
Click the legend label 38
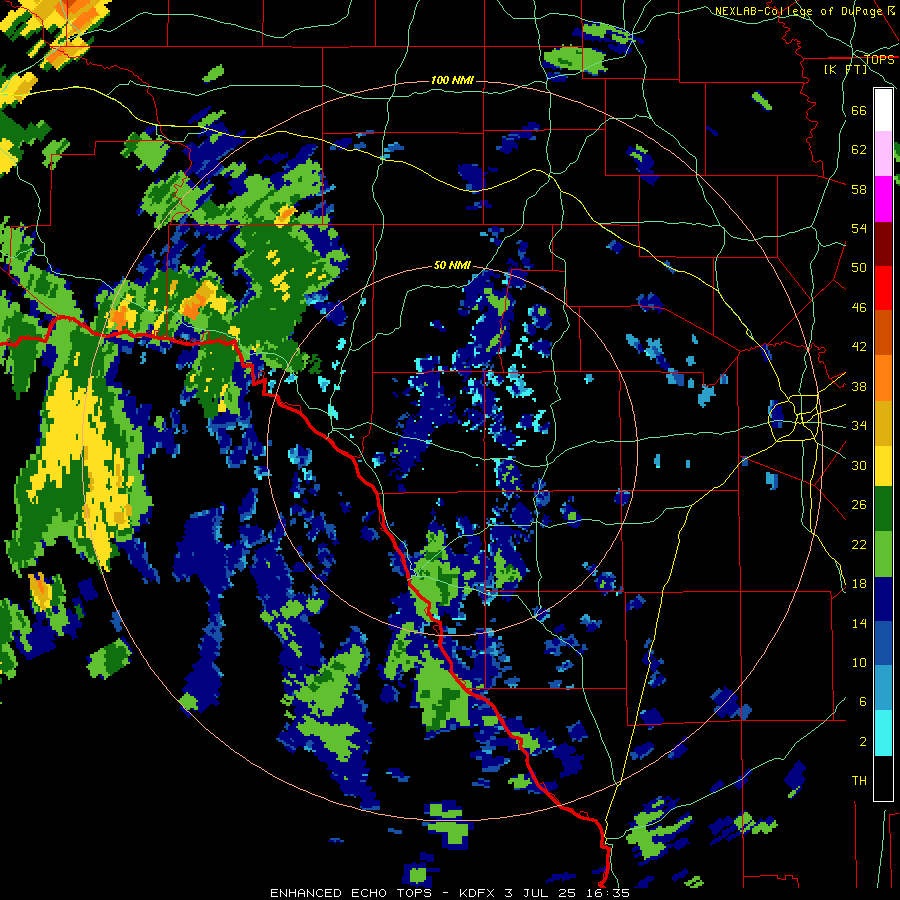click(859, 386)
